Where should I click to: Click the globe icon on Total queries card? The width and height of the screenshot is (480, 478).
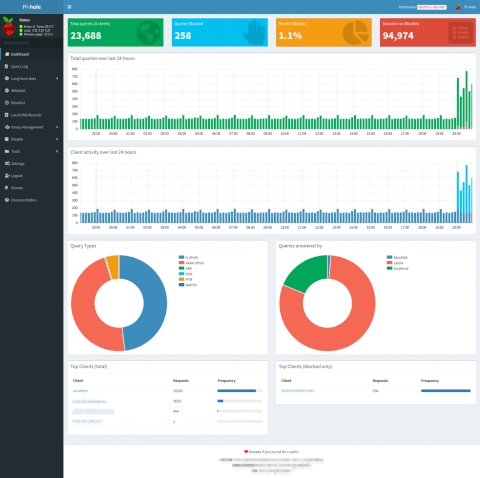[149, 33]
